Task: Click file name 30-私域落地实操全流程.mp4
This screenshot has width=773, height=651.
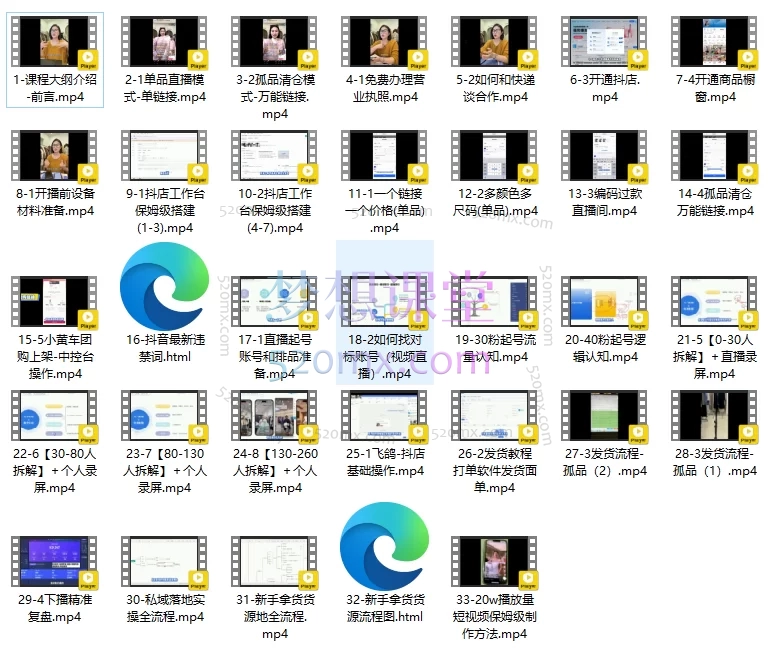Action: (x=165, y=608)
